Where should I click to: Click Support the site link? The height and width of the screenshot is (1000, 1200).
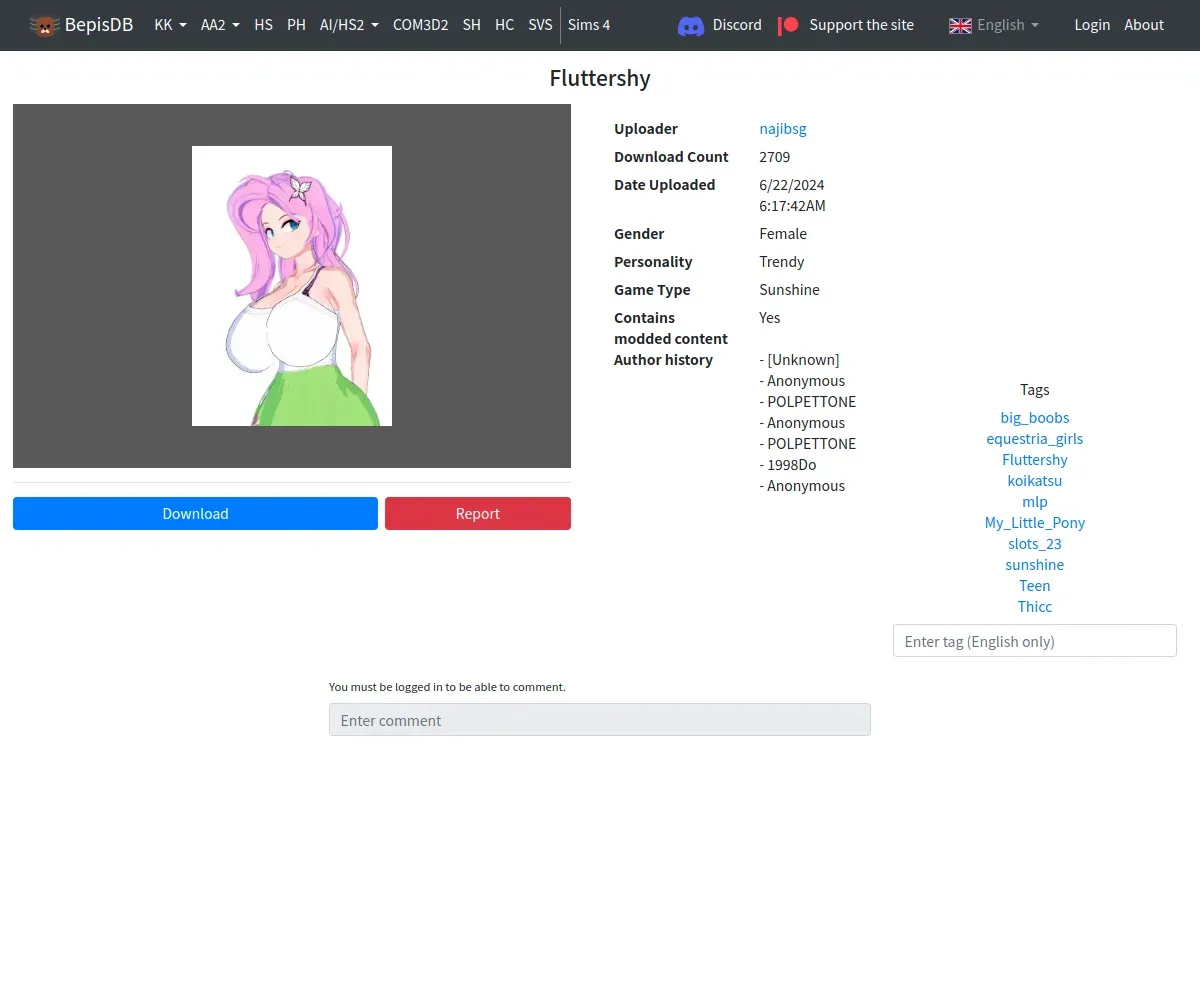pos(846,25)
